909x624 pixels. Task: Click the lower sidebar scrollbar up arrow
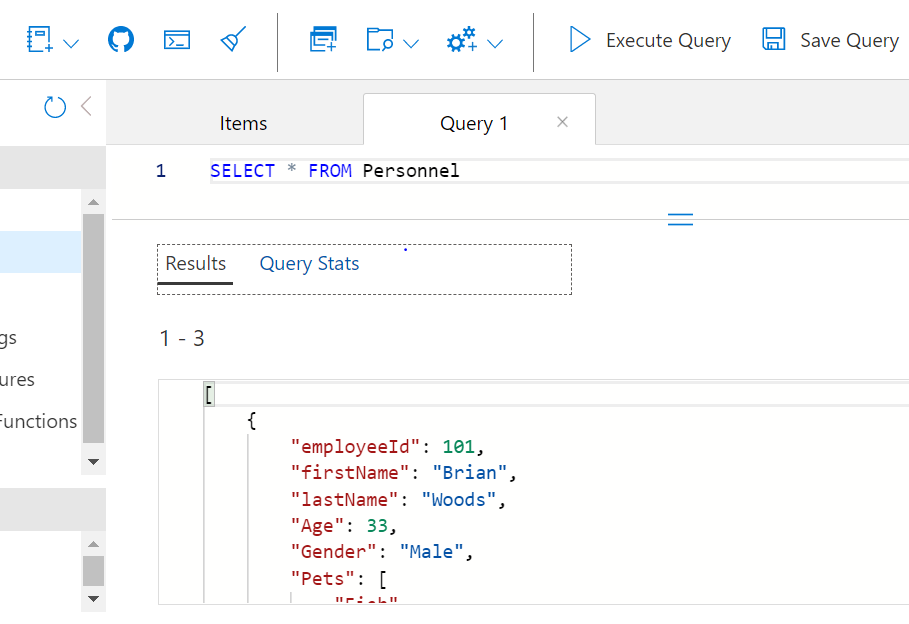click(x=94, y=544)
